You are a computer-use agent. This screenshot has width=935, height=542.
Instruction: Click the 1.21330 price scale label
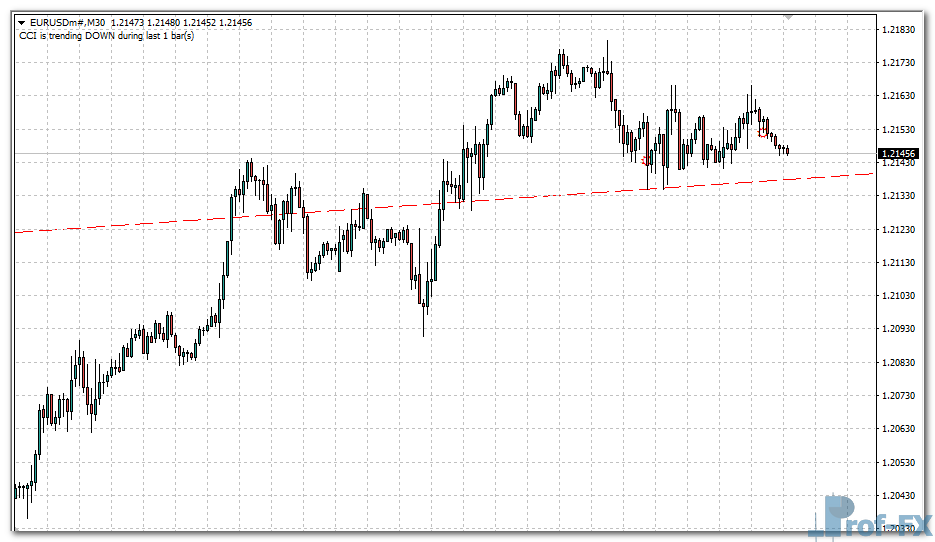pyautogui.click(x=900, y=196)
